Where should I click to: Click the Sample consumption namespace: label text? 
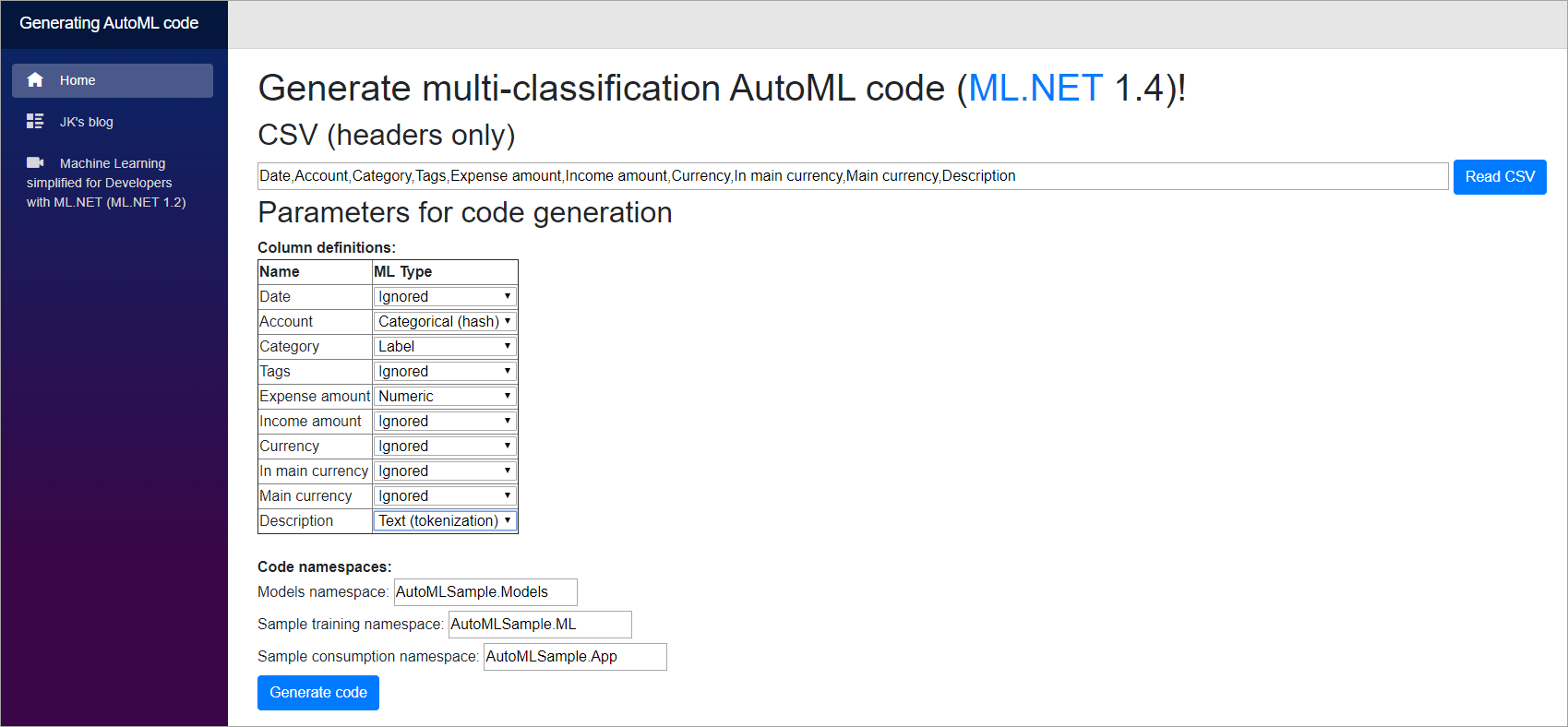click(x=368, y=657)
